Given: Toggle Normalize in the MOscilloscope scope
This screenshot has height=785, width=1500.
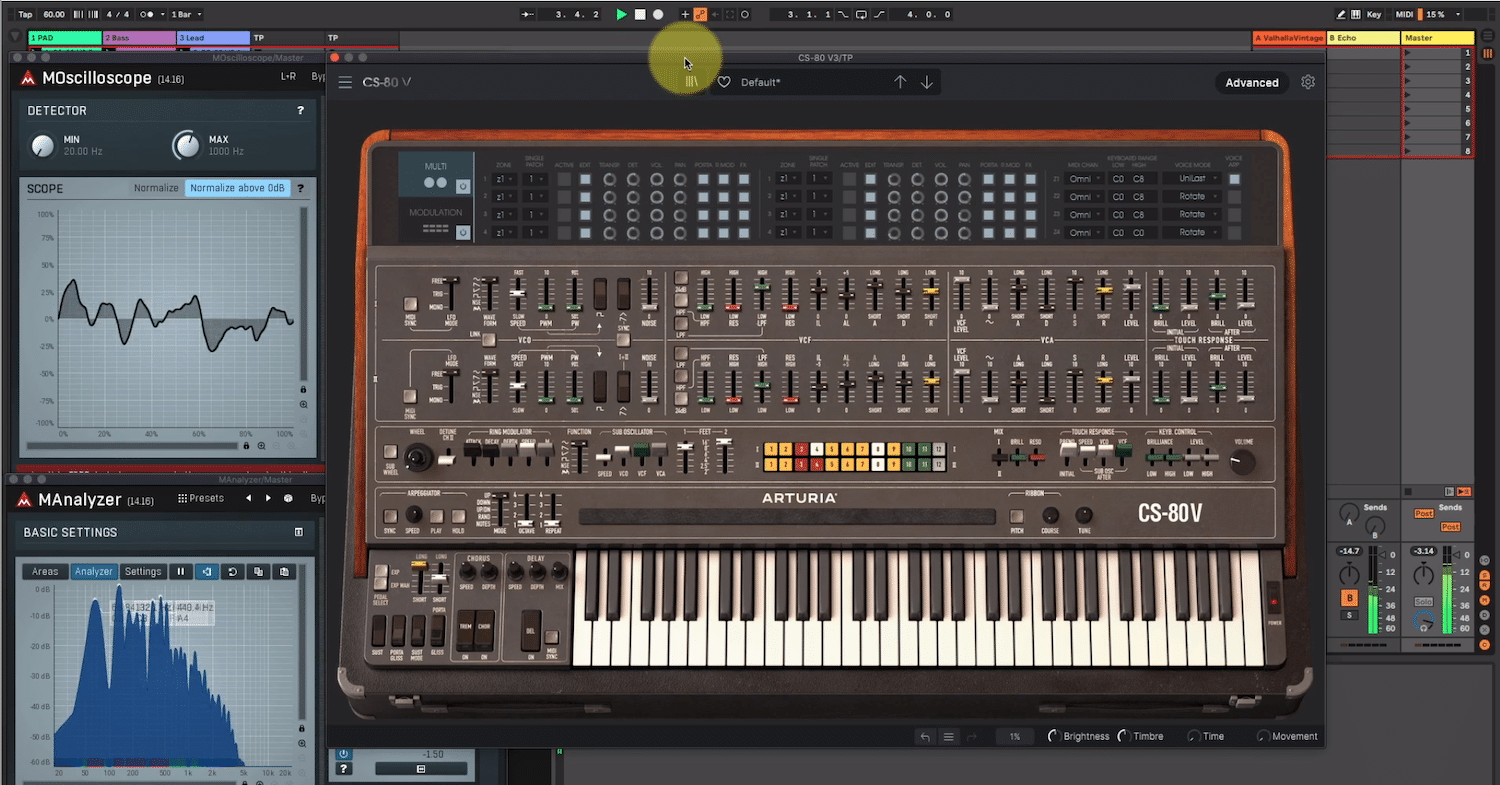Looking at the screenshot, I should [x=156, y=188].
